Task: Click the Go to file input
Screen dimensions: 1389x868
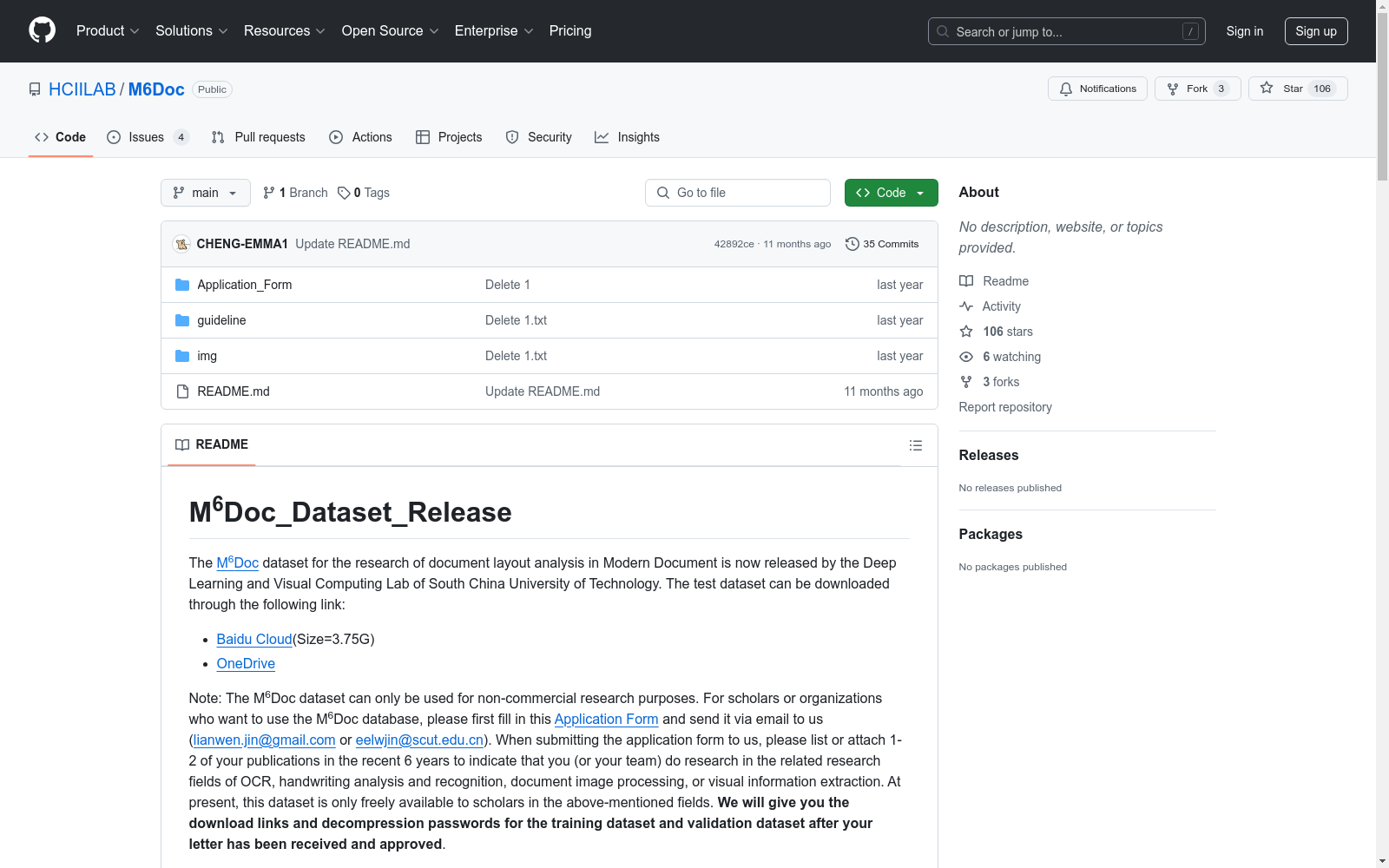Action: point(738,193)
